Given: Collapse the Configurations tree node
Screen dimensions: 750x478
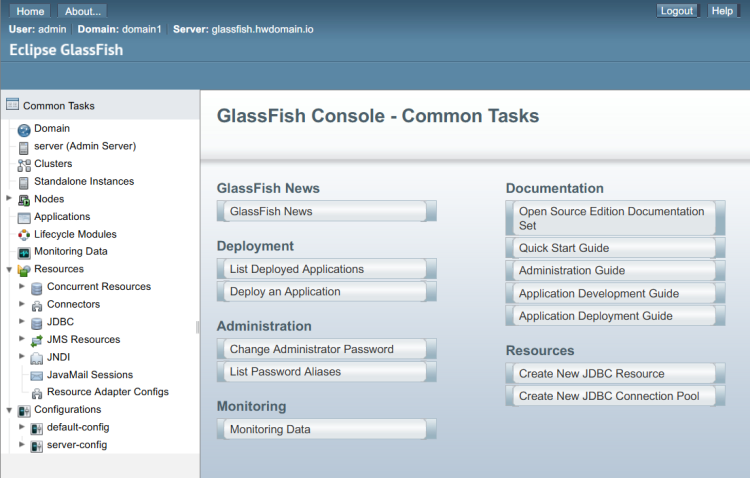Looking at the screenshot, I should (9, 410).
